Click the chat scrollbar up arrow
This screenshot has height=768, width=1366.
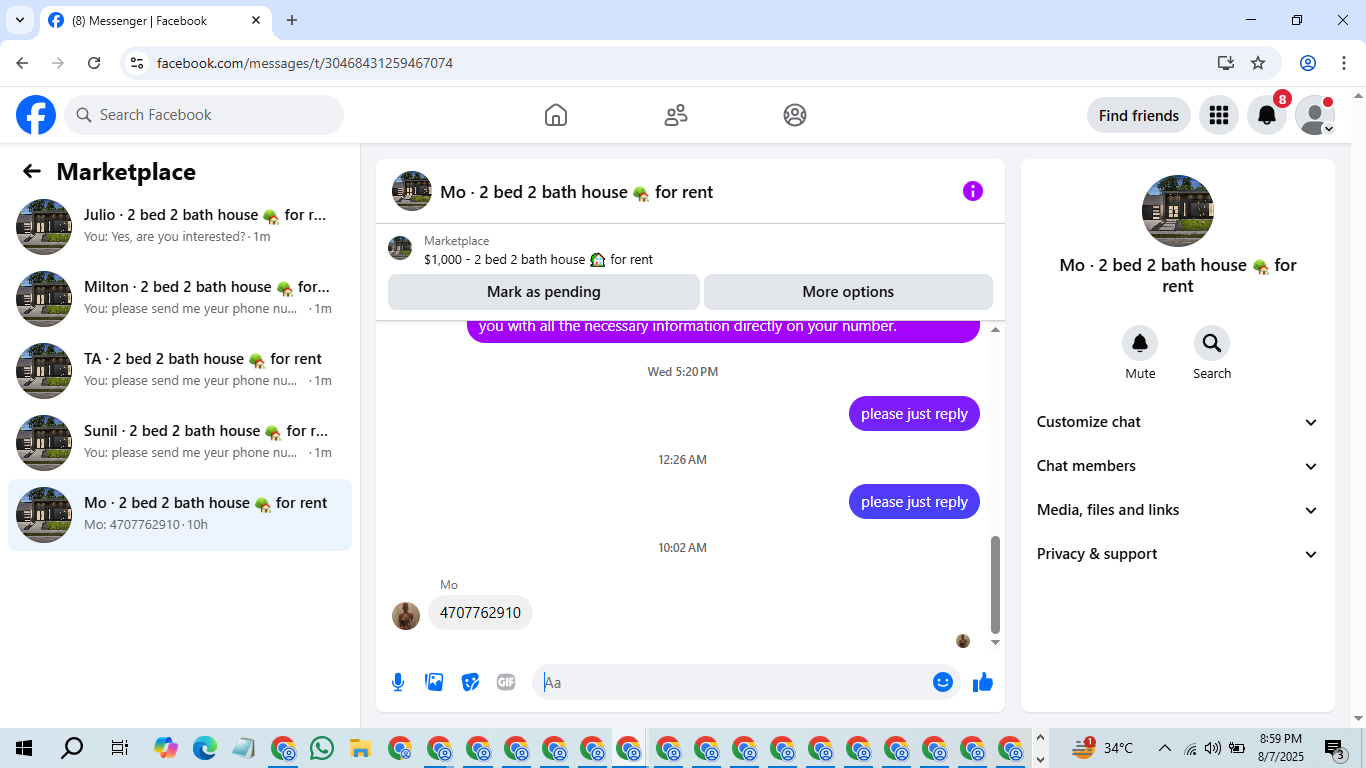pos(995,330)
